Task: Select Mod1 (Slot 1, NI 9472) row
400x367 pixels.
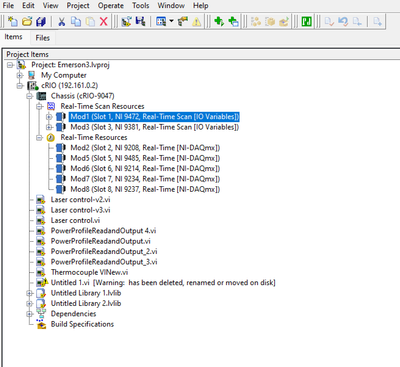Action: [154, 117]
